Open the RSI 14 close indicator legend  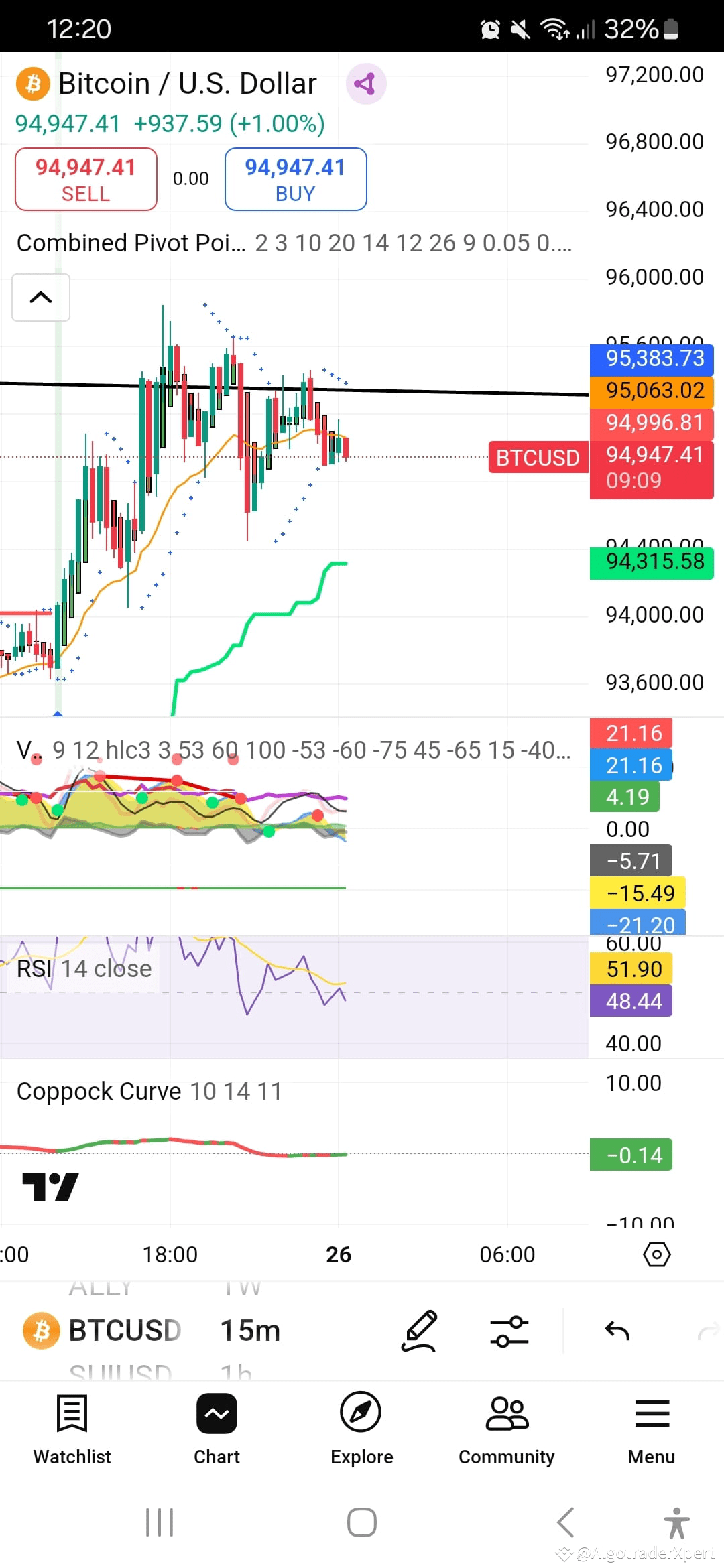tap(84, 968)
